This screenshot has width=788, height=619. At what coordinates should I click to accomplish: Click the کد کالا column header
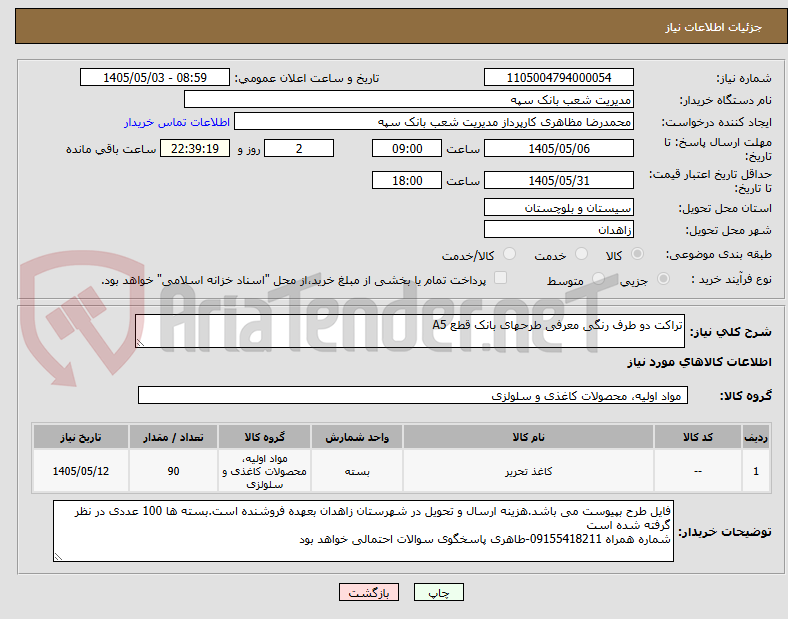point(698,437)
